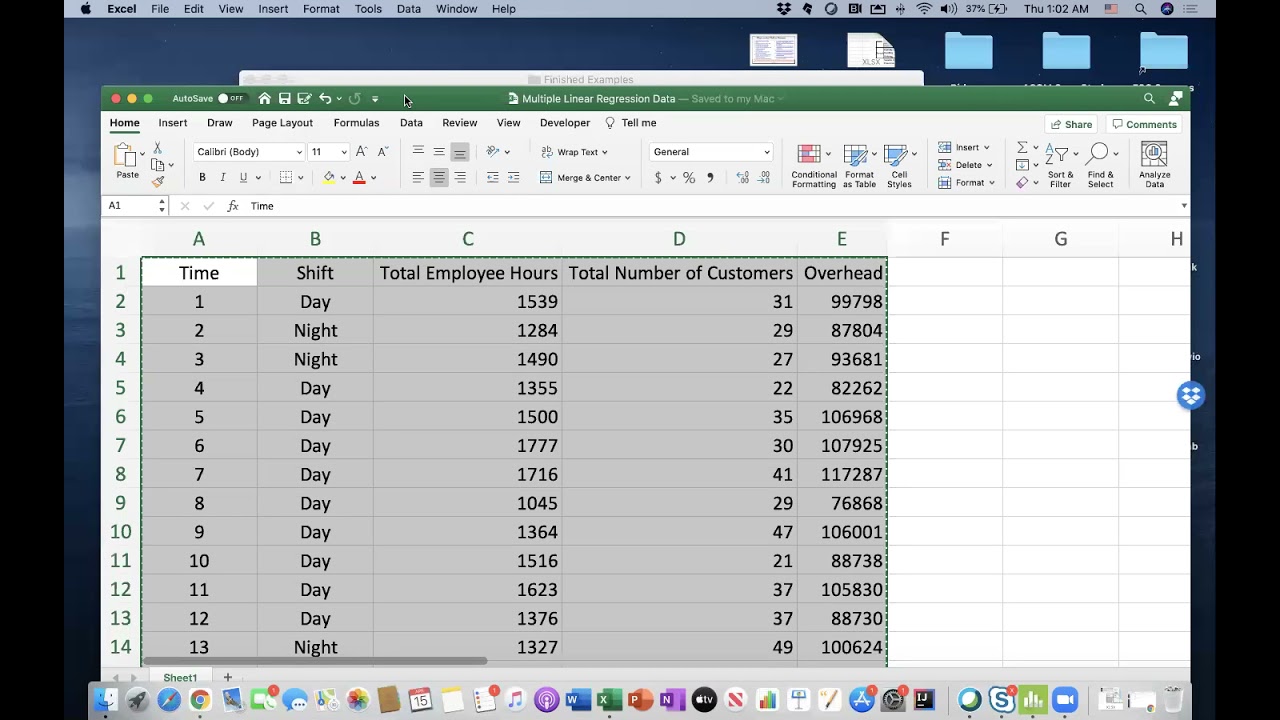The height and width of the screenshot is (720, 1280).
Task: Toggle Center horizontal alignment
Action: pos(439,178)
